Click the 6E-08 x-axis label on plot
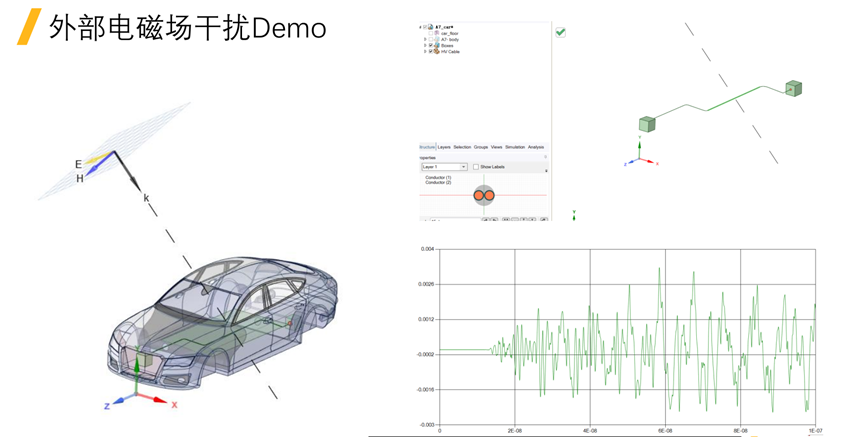Screen dimensions: 865x437 click(x=665, y=430)
